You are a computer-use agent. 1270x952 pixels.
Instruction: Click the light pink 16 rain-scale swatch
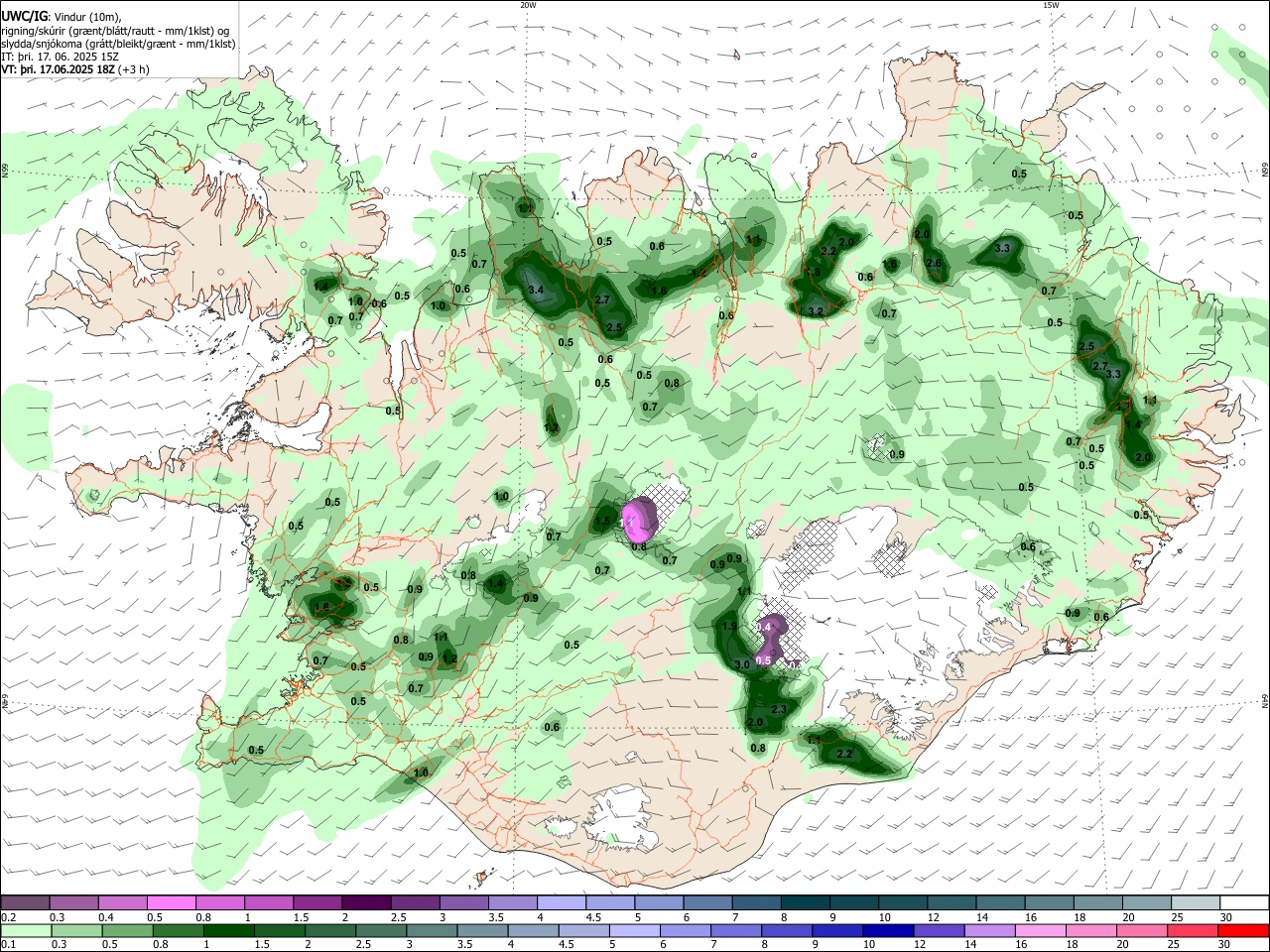(x=1038, y=930)
